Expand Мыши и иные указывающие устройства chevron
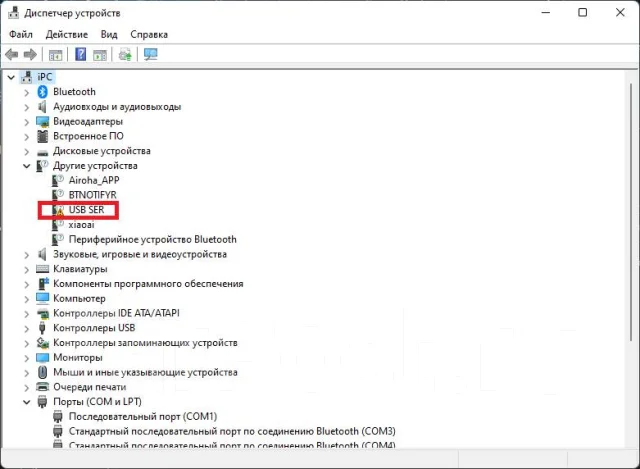 pyautogui.click(x=27, y=373)
